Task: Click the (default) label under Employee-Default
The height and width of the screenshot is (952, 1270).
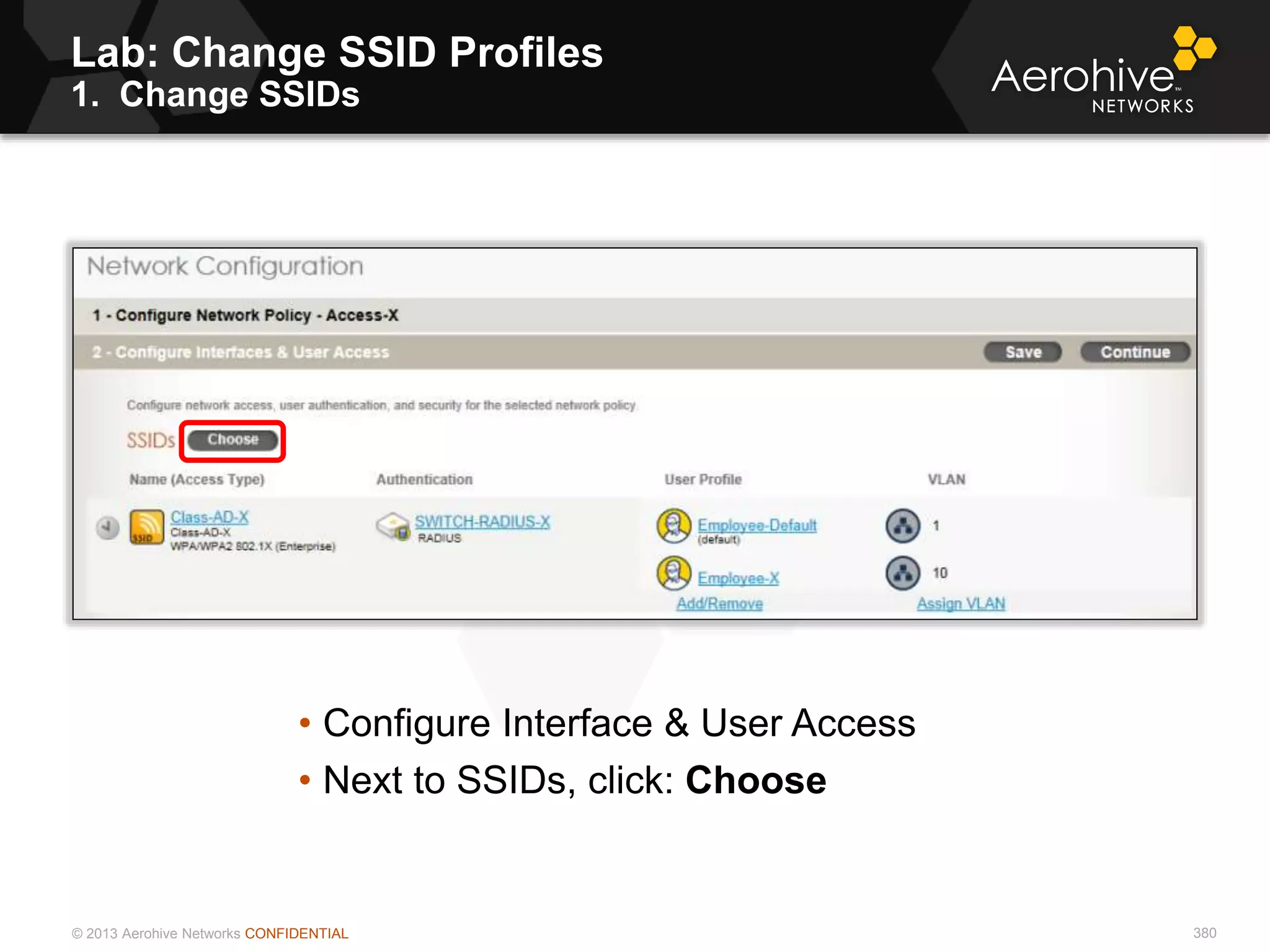Action: click(x=719, y=540)
